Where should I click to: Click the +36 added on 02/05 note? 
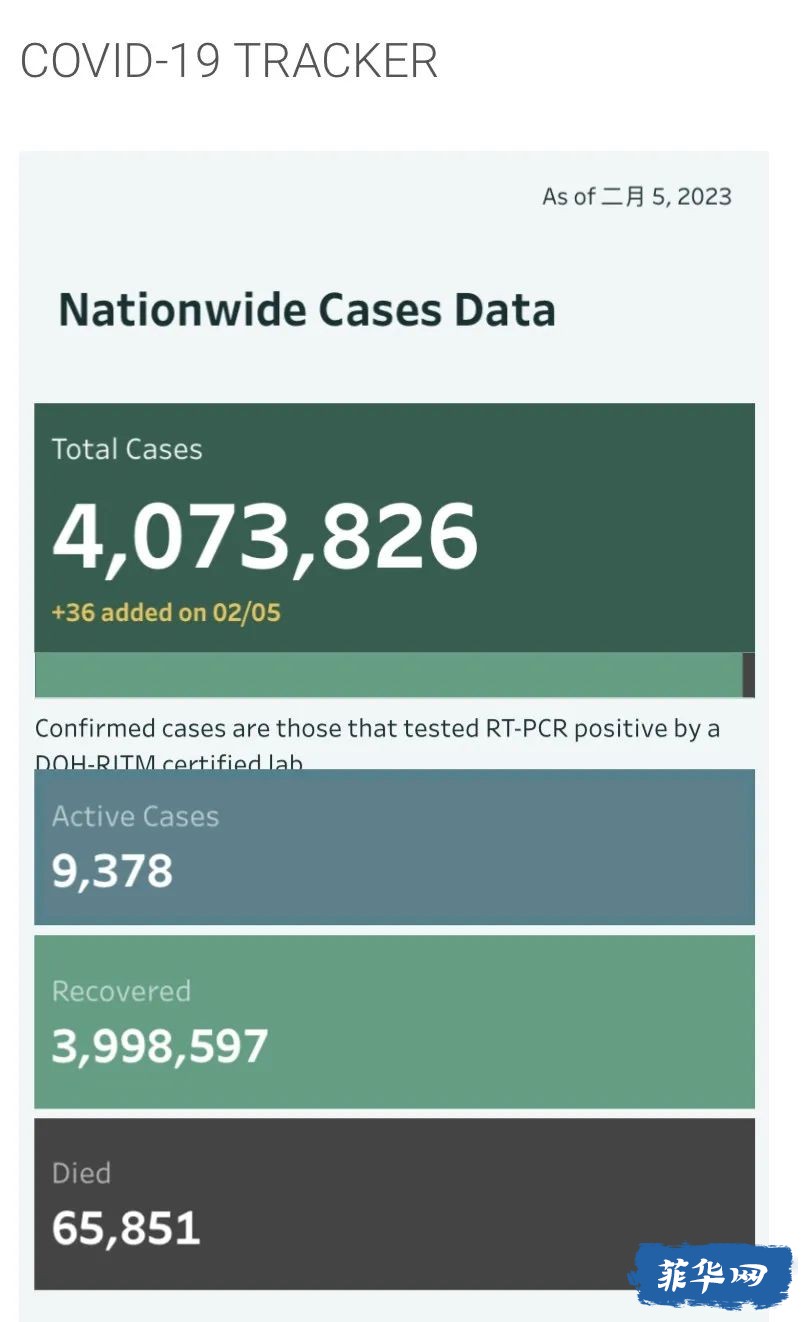[x=166, y=613]
